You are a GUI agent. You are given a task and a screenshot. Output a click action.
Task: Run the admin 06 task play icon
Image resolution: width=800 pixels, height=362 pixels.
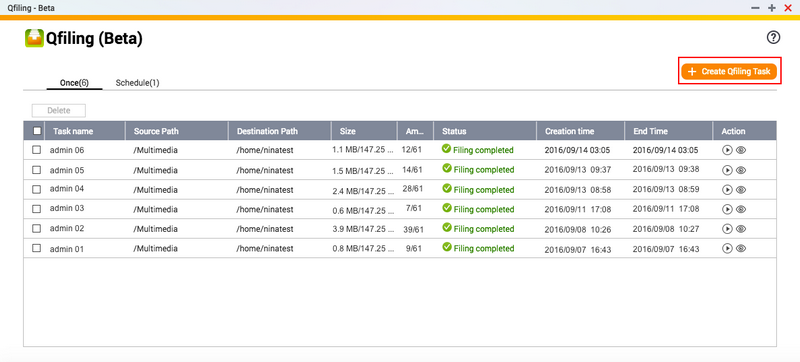pyautogui.click(x=728, y=150)
